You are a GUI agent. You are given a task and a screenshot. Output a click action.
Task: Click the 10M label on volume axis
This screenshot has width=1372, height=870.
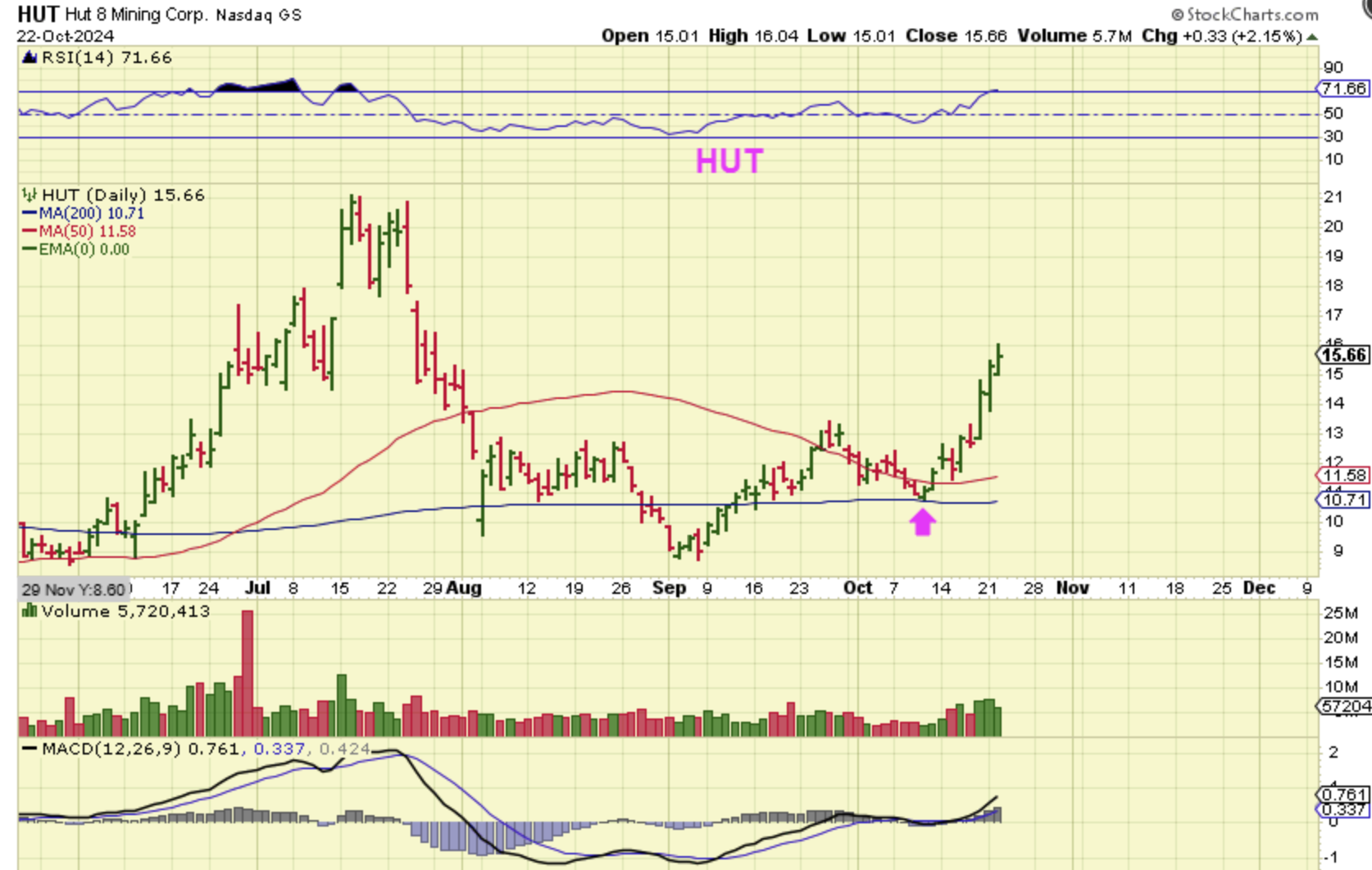click(1341, 686)
